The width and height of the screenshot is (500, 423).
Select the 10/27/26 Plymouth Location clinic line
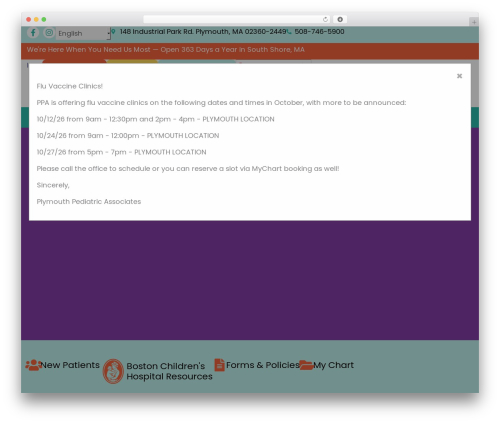(x=121, y=152)
